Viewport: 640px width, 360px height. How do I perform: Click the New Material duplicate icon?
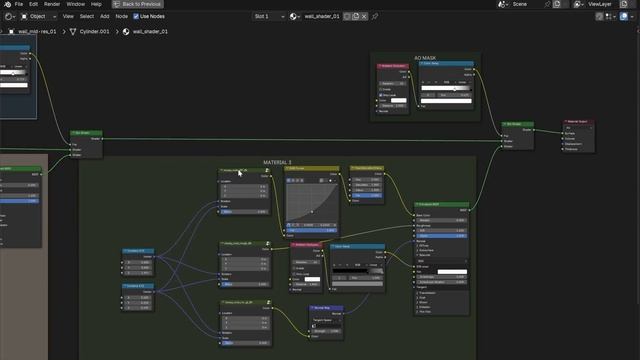(356, 16)
